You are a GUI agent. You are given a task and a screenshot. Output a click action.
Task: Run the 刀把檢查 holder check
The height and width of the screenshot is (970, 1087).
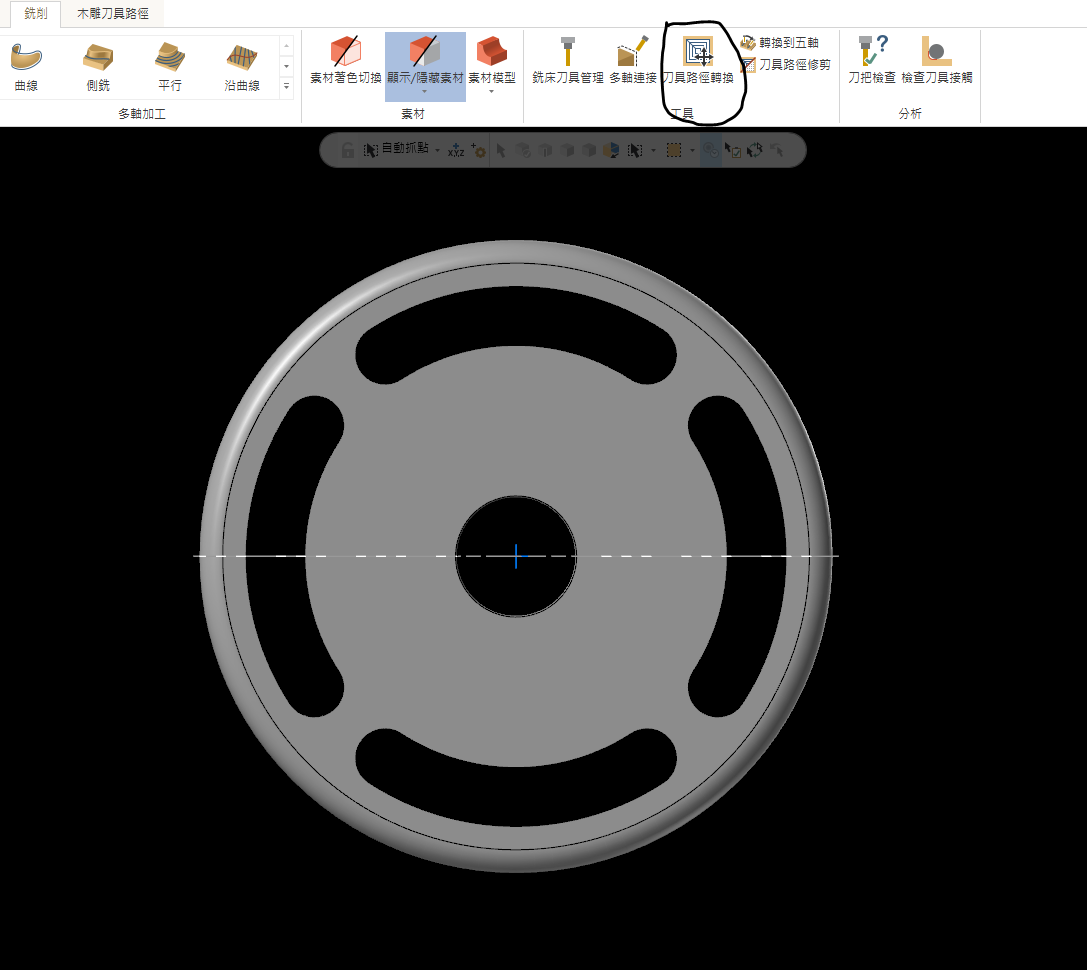[x=871, y=60]
